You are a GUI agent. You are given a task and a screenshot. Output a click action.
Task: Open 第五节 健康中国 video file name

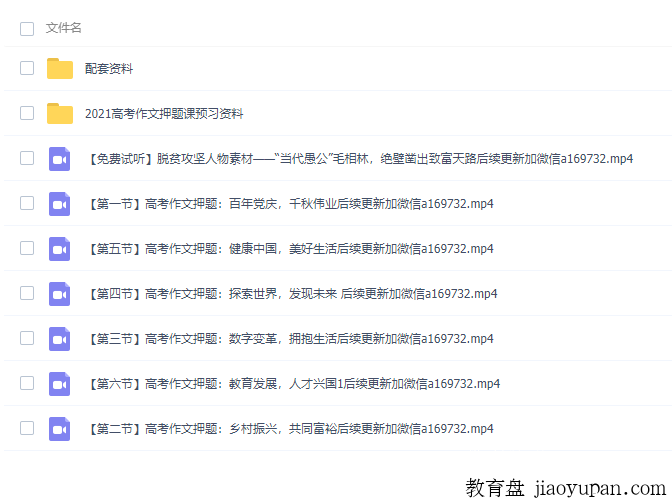pyautogui.click(x=289, y=249)
